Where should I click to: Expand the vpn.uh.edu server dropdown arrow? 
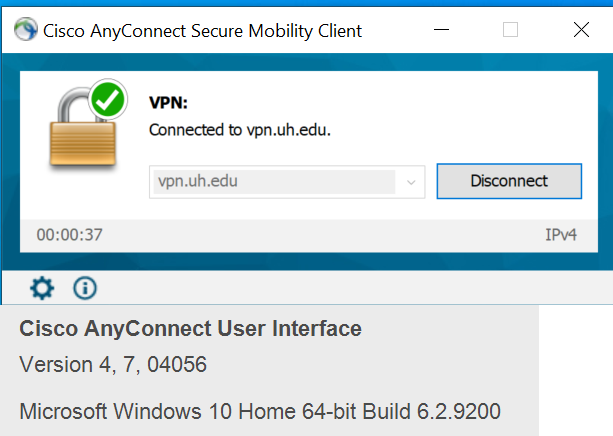pyautogui.click(x=411, y=182)
